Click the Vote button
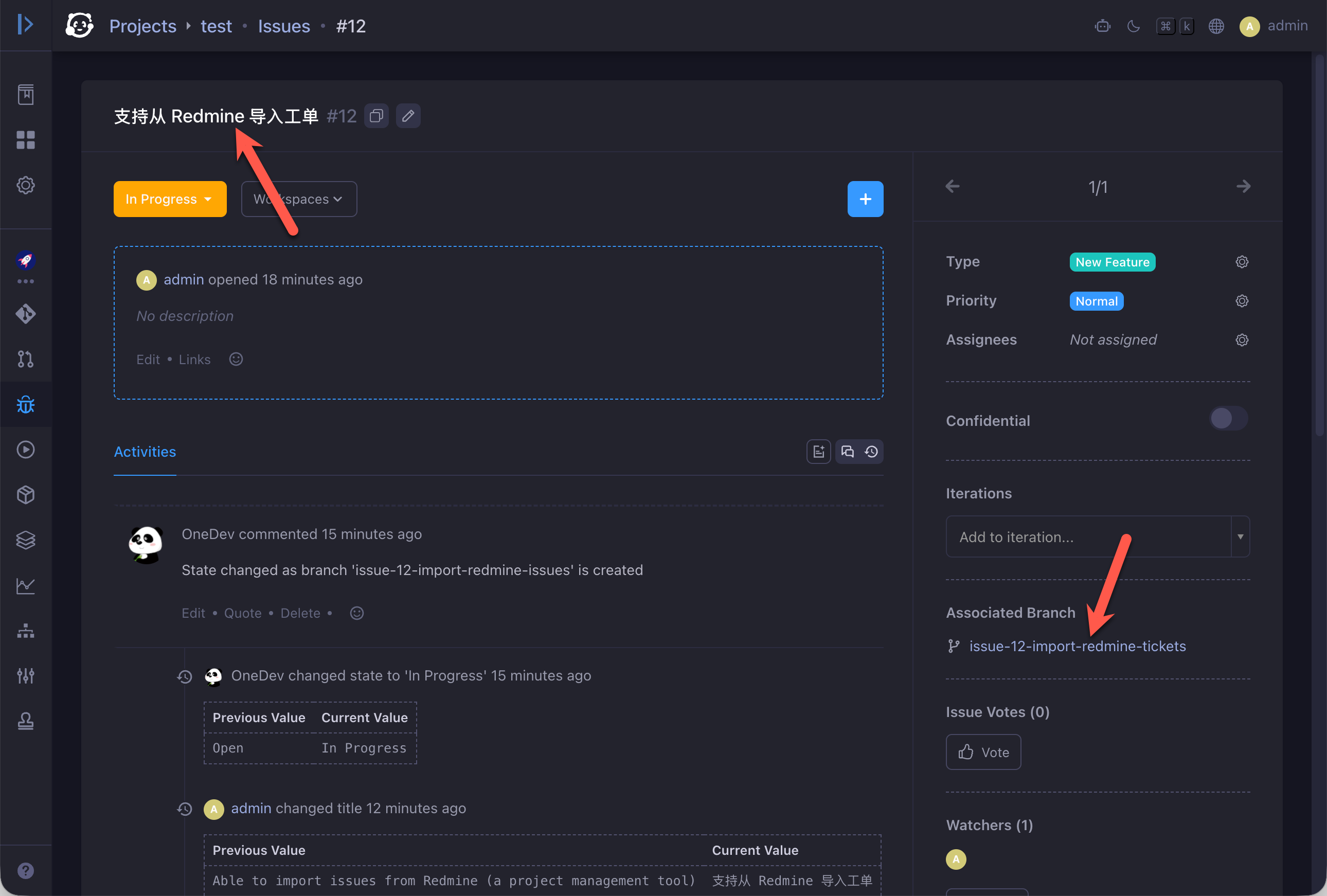The width and height of the screenshot is (1327, 896). tap(983, 751)
